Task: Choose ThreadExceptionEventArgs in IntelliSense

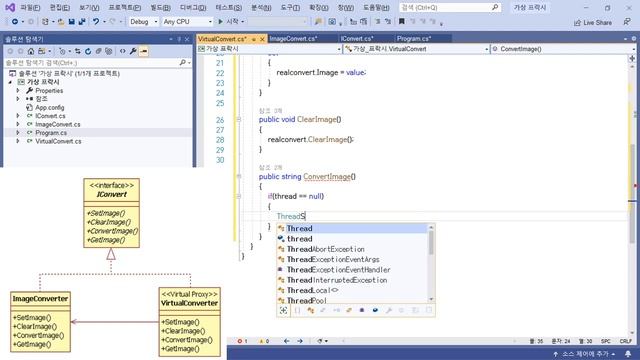Action: (352, 259)
